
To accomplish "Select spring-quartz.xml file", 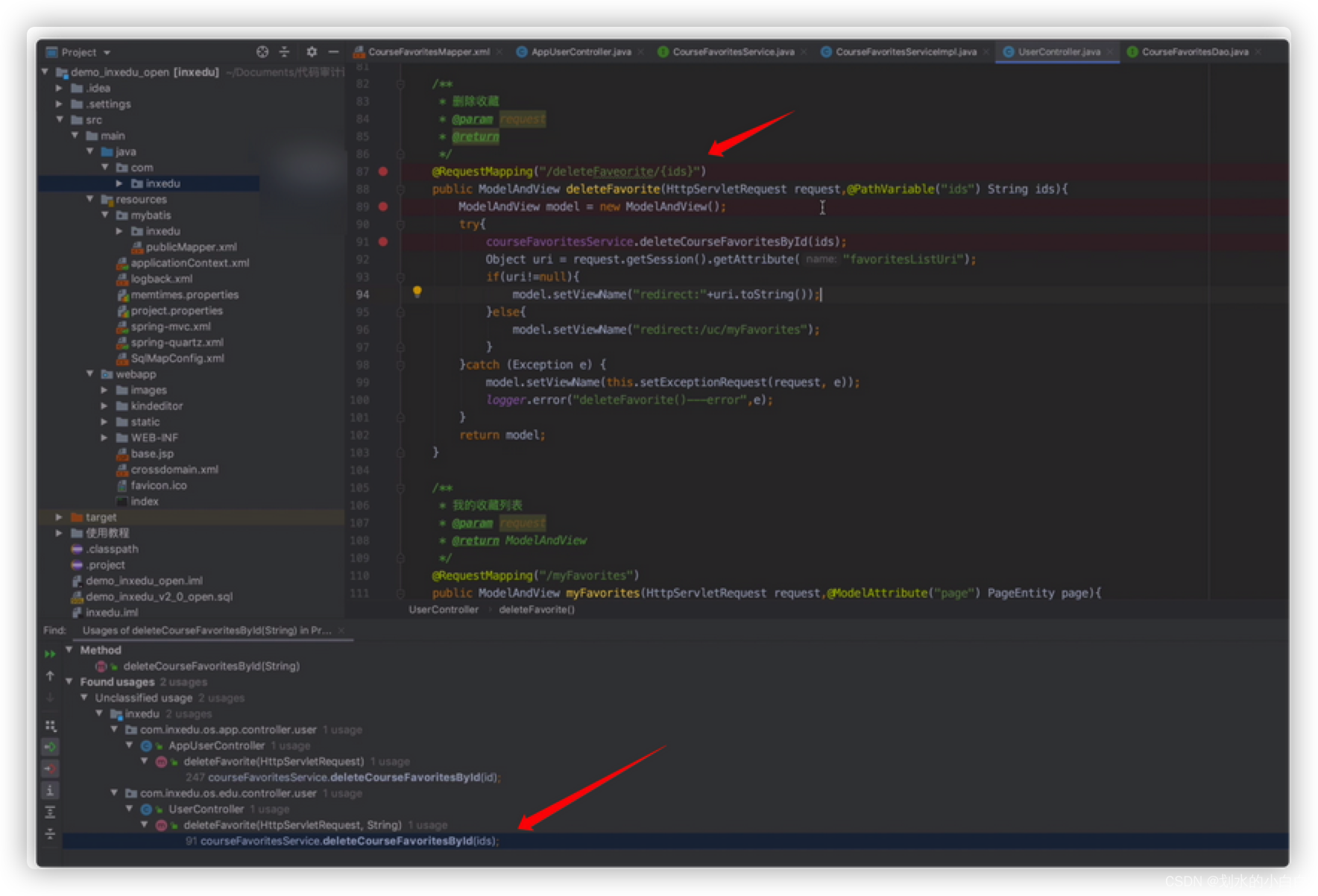I will [177, 342].
